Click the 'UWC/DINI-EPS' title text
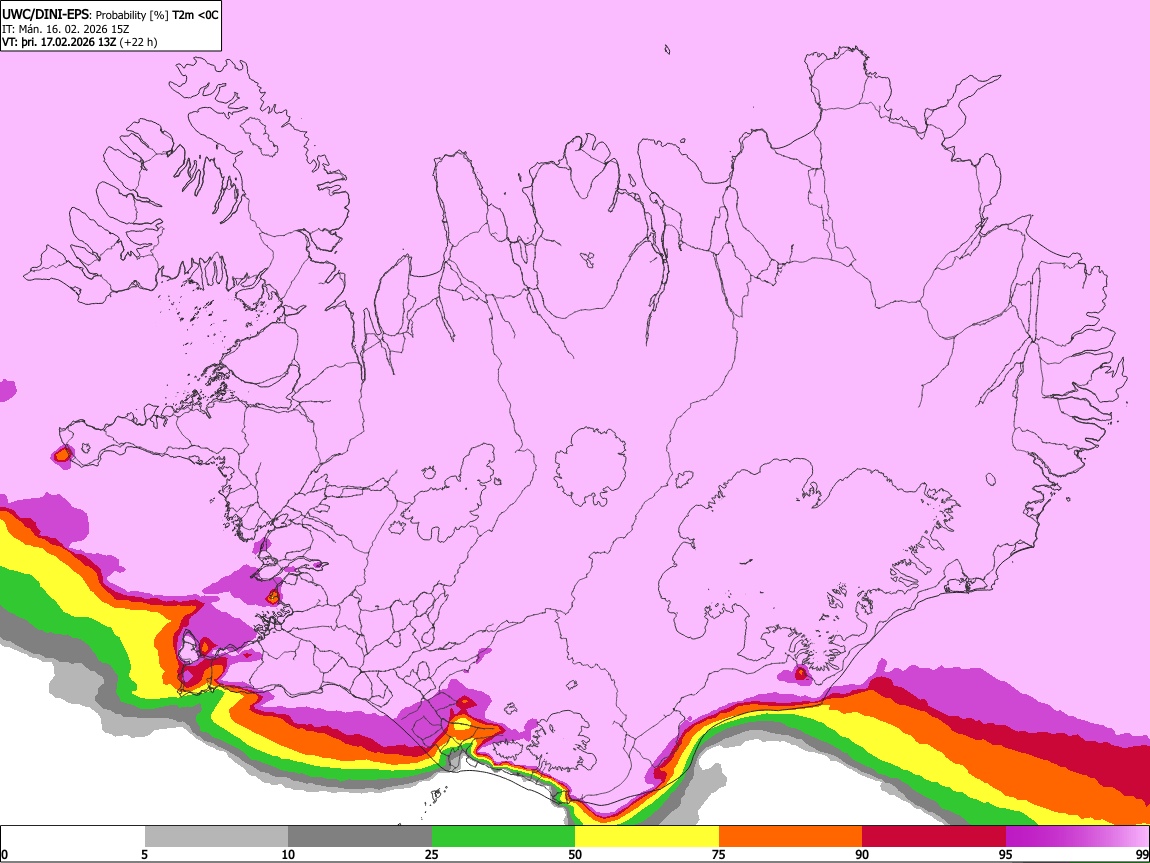Screen dimensions: 1150x863 click(x=44, y=15)
